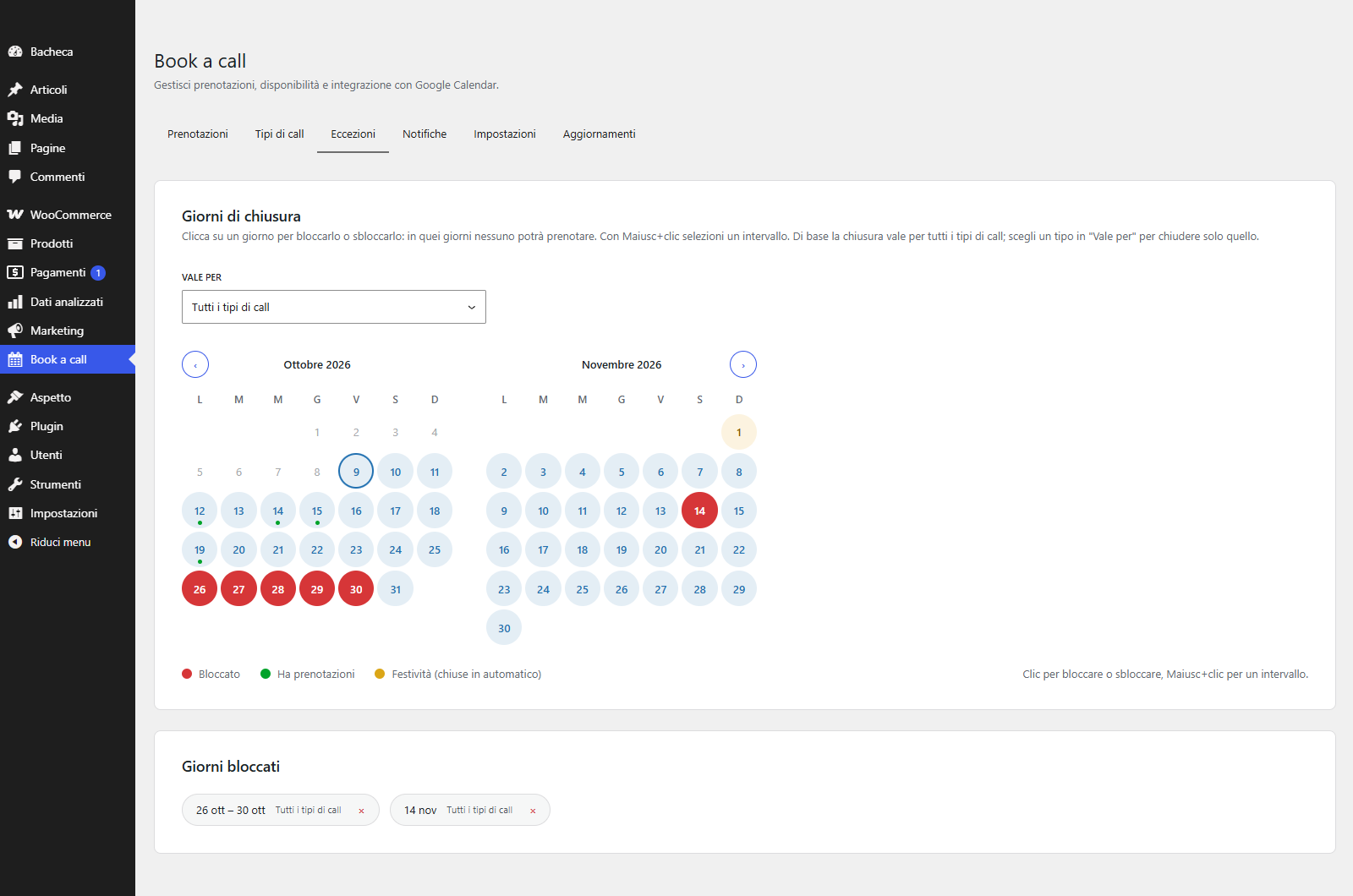Open the Impostazioni tab in Book a call
The height and width of the screenshot is (896, 1353).
click(505, 134)
